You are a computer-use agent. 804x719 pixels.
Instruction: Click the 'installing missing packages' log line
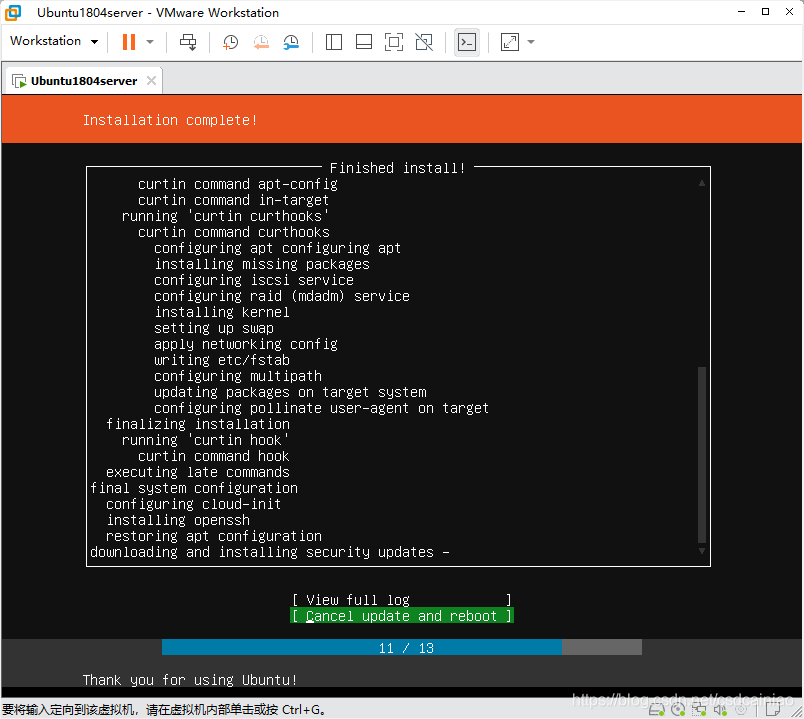click(x=262, y=264)
